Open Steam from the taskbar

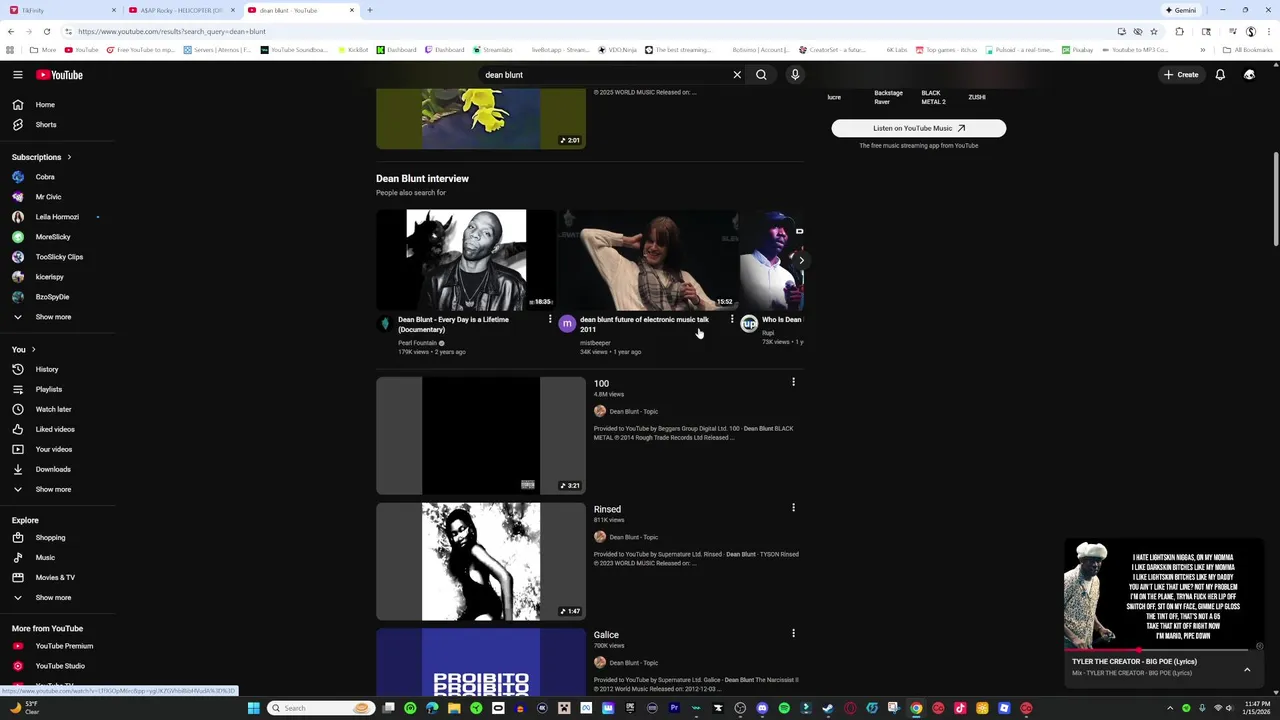(828, 708)
